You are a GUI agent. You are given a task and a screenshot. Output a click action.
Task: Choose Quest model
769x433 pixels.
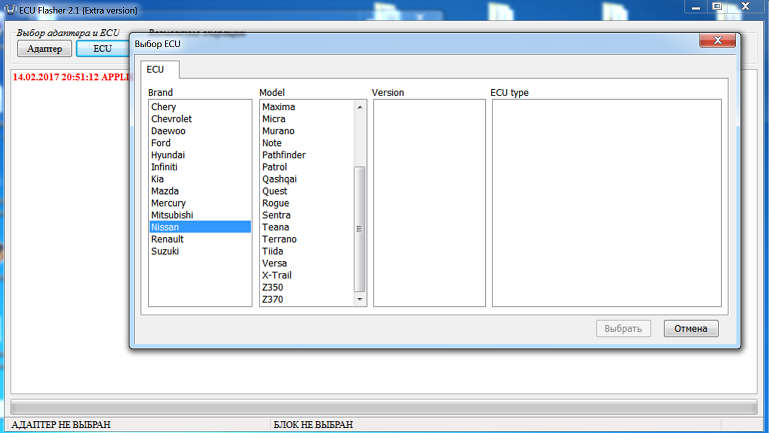307,191
